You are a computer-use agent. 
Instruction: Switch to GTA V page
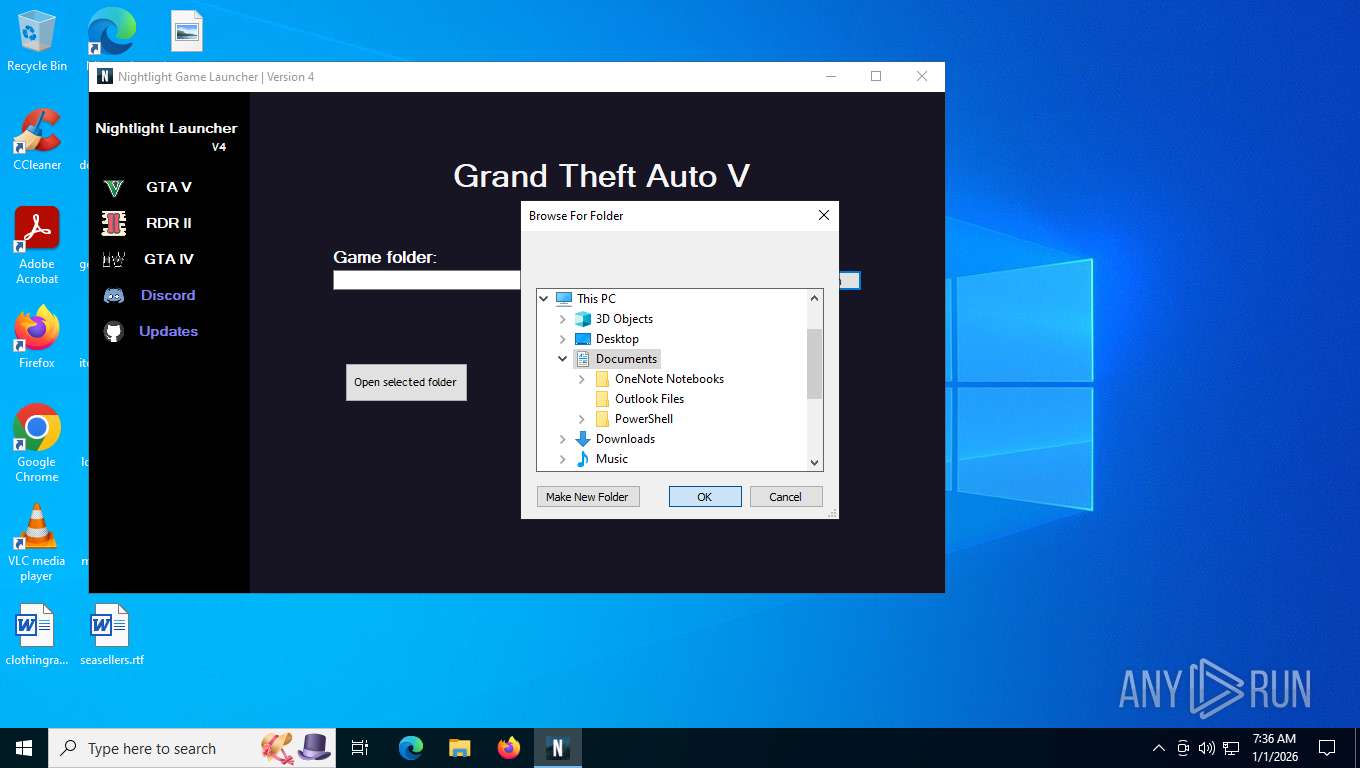pos(168,187)
